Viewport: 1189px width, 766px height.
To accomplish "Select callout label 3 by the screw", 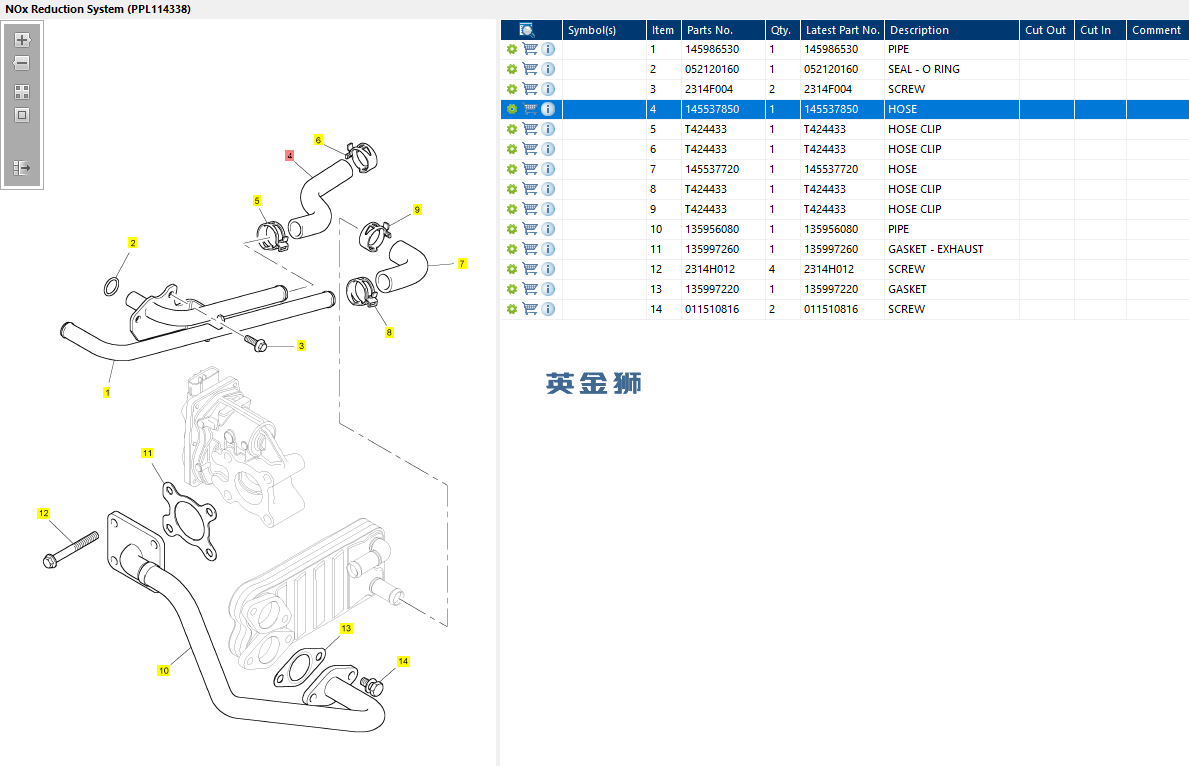I will coord(301,346).
